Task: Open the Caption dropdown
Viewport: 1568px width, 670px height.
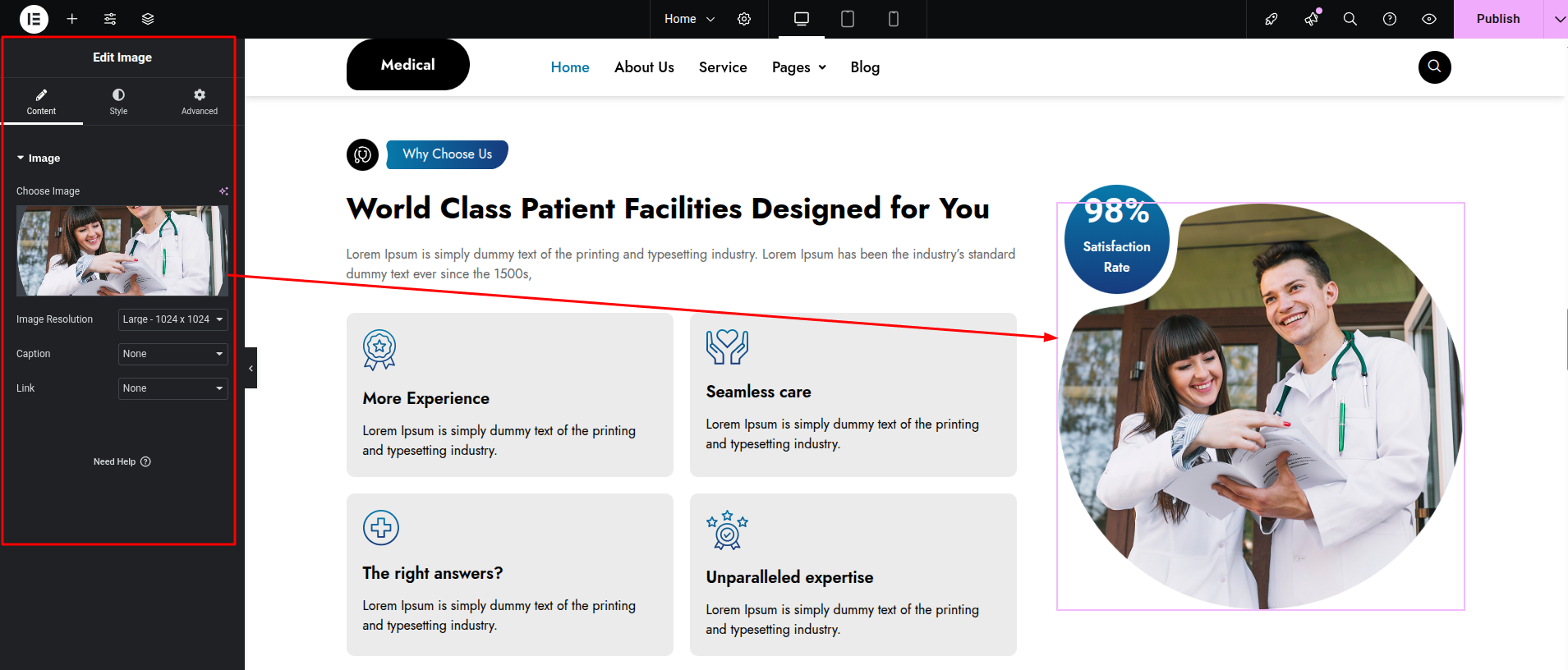Action: coord(172,354)
